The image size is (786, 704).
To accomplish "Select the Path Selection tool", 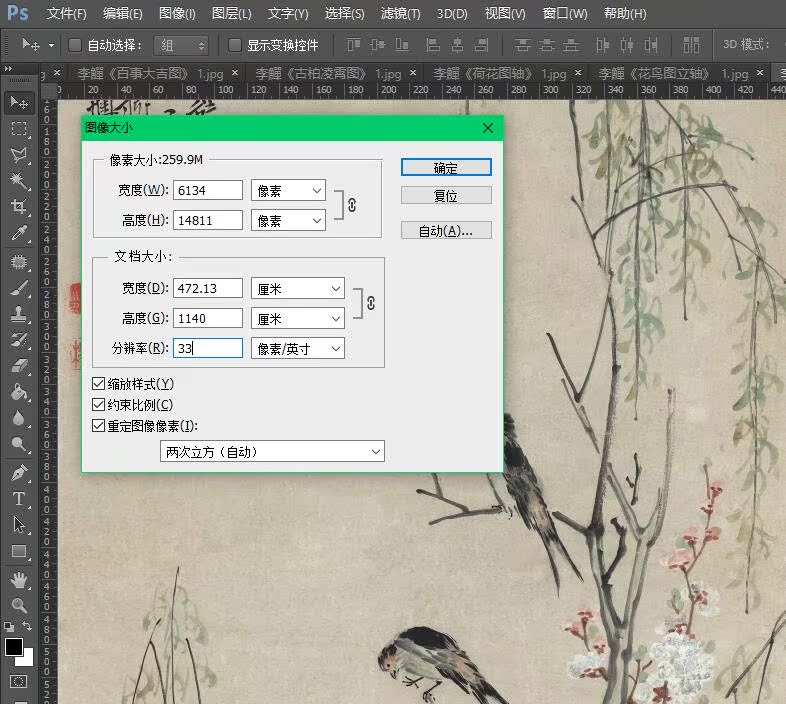I will [19, 524].
